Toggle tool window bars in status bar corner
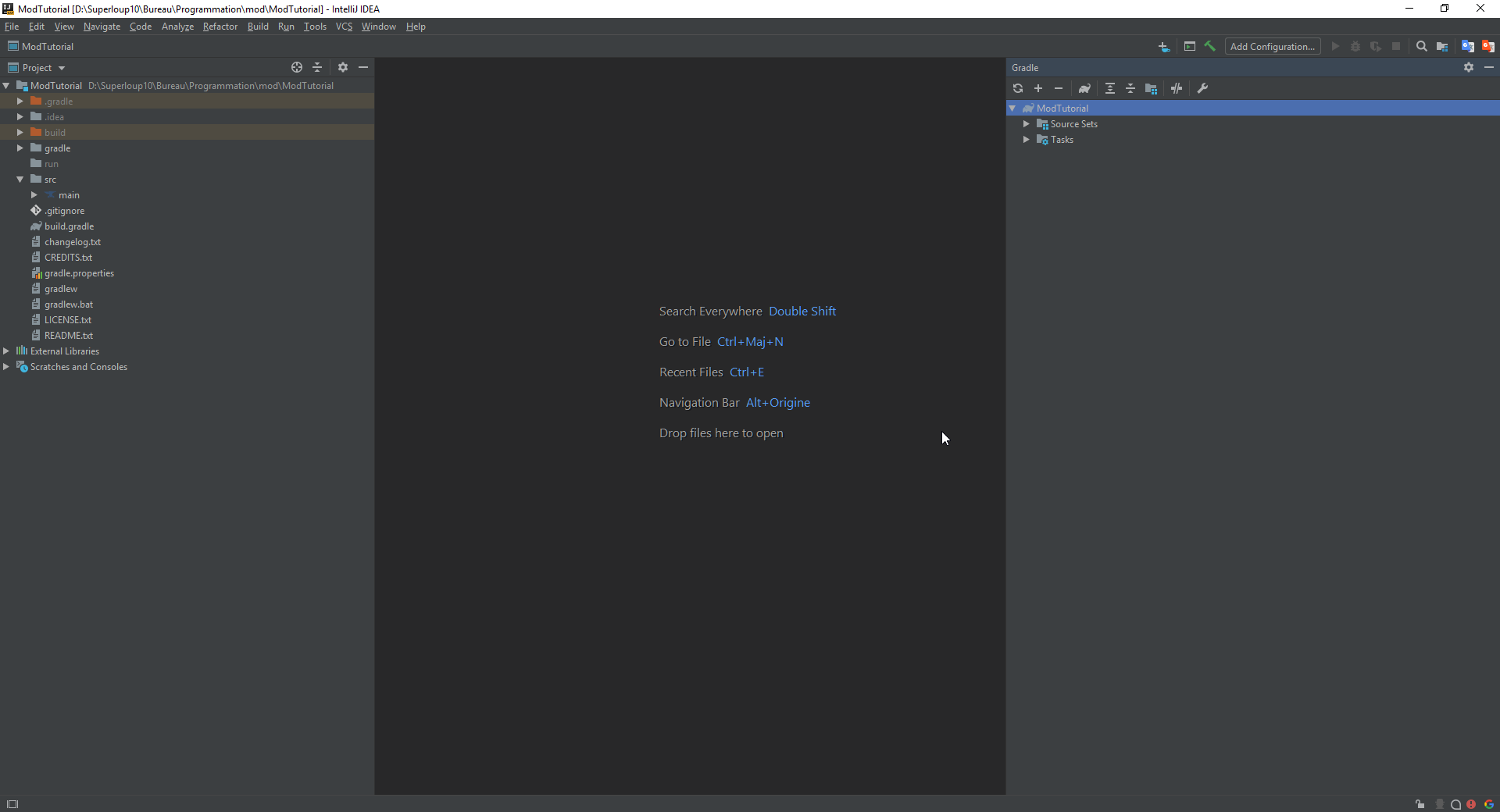The width and height of the screenshot is (1500, 812). pos(12,804)
